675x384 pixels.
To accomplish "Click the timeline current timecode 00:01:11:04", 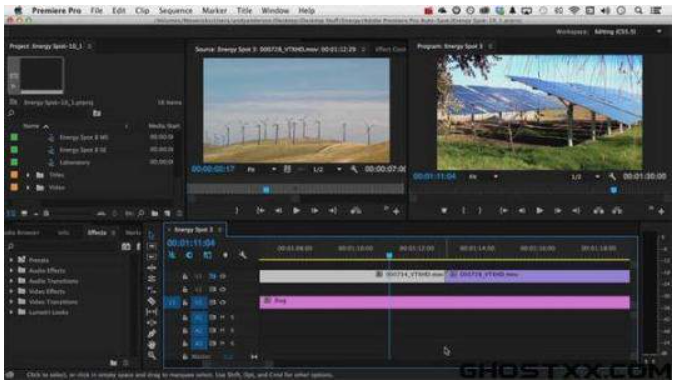I will pyautogui.click(x=191, y=243).
